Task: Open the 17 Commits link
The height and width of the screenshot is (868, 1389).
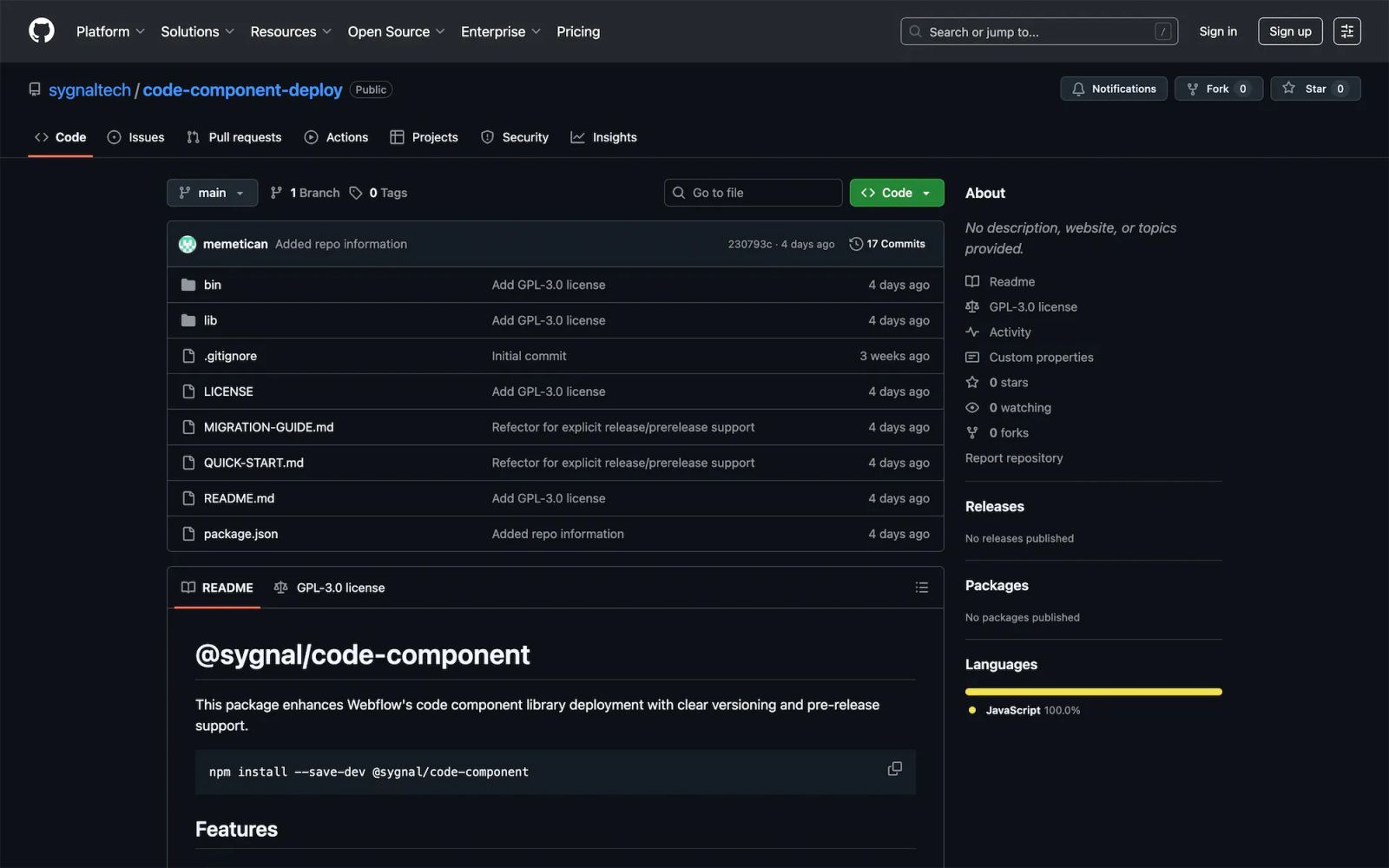Action: (887, 244)
